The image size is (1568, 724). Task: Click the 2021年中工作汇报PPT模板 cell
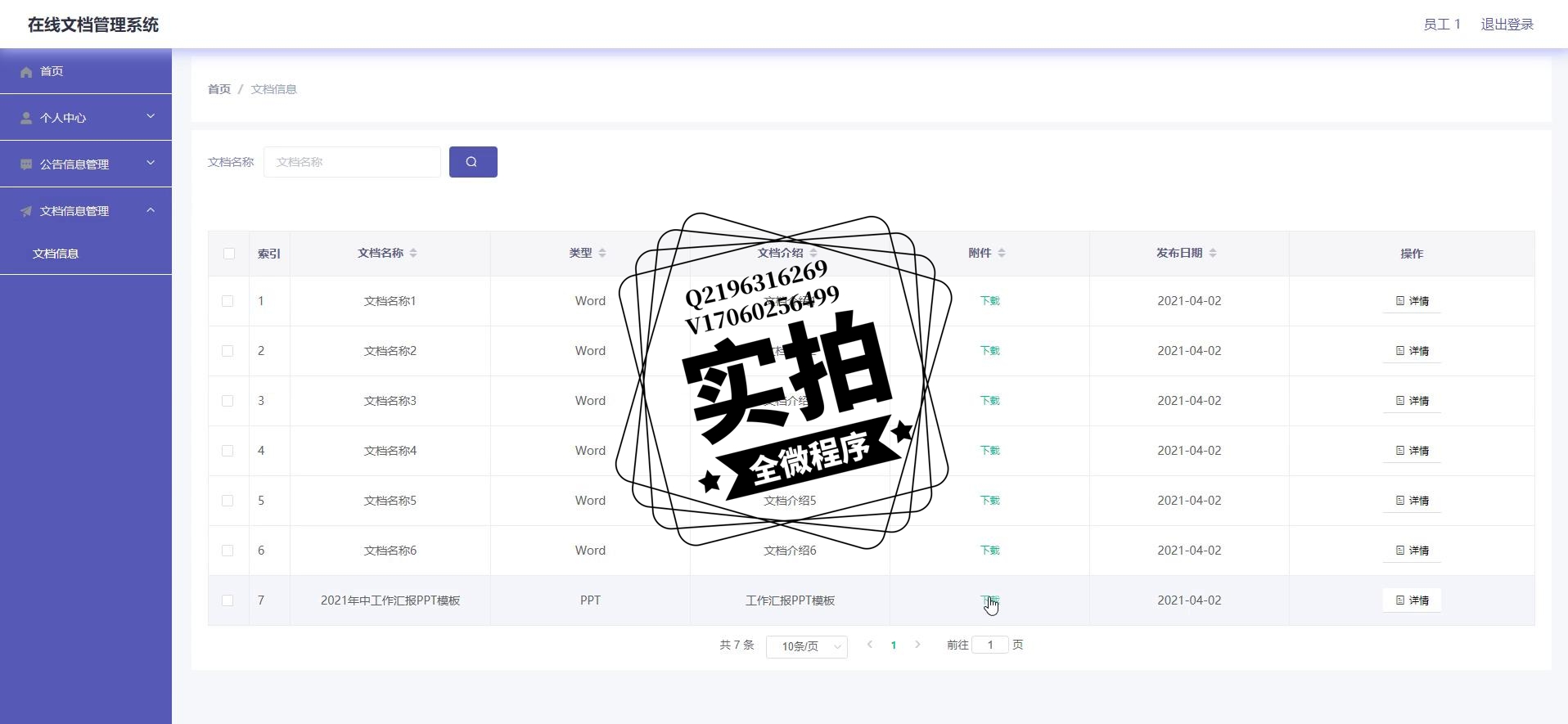[x=390, y=600]
